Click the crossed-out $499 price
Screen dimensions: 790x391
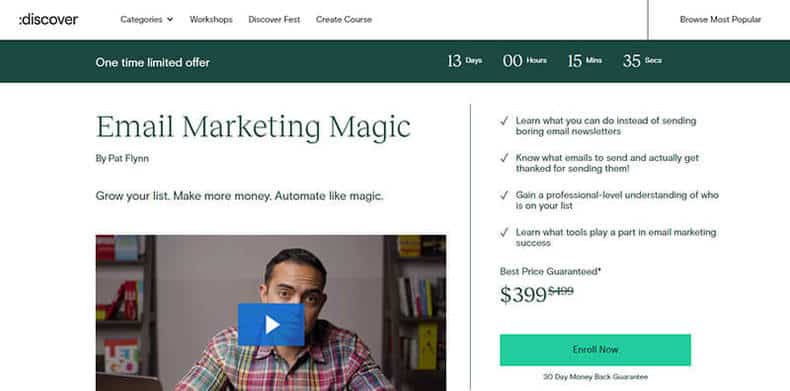point(561,291)
